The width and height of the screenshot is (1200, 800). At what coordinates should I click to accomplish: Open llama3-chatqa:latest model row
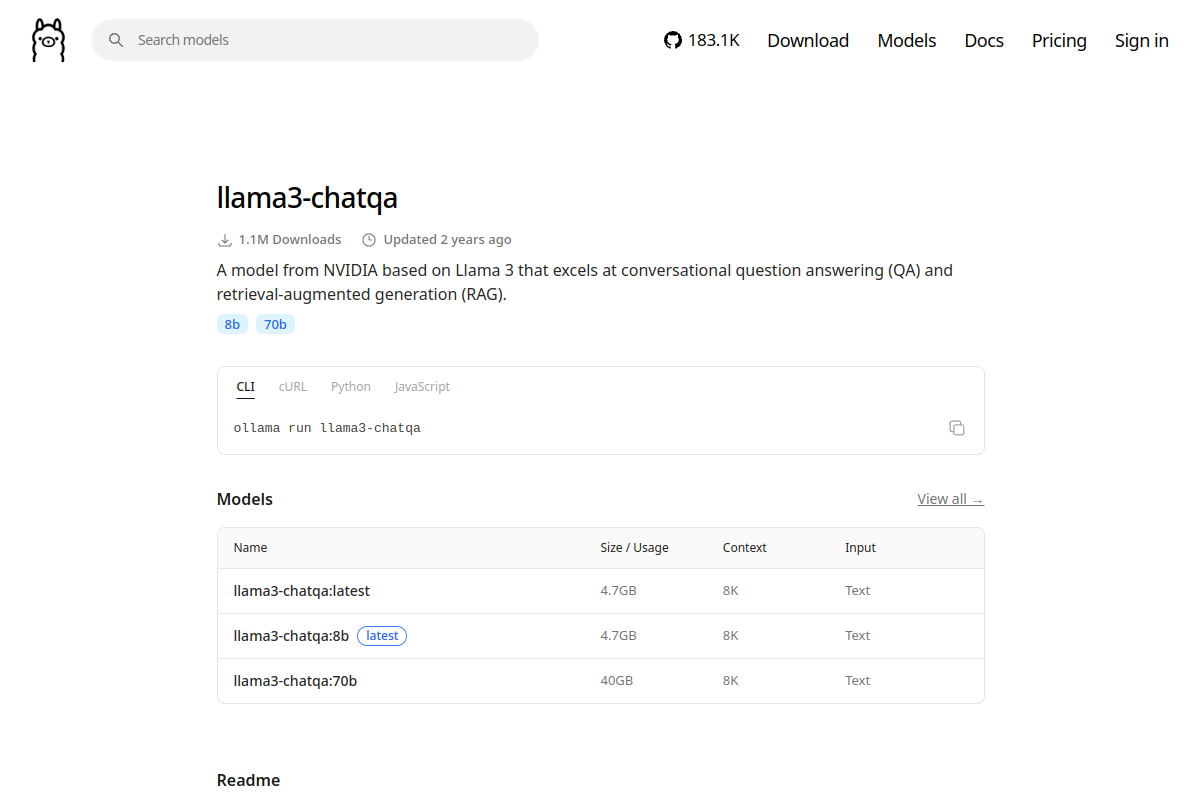(x=601, y=591)
